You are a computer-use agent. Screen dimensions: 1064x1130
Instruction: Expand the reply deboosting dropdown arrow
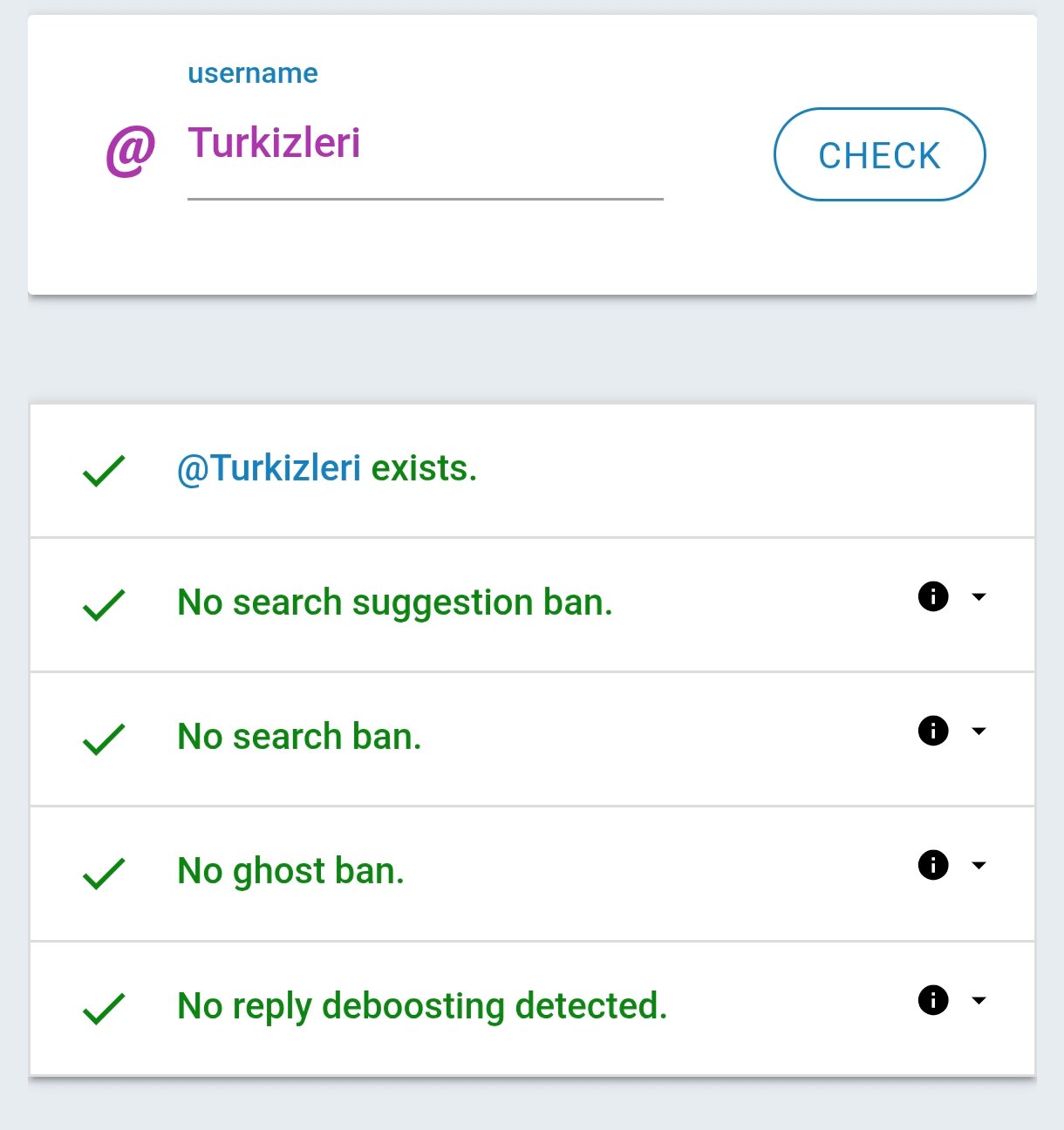[979, 1000]
